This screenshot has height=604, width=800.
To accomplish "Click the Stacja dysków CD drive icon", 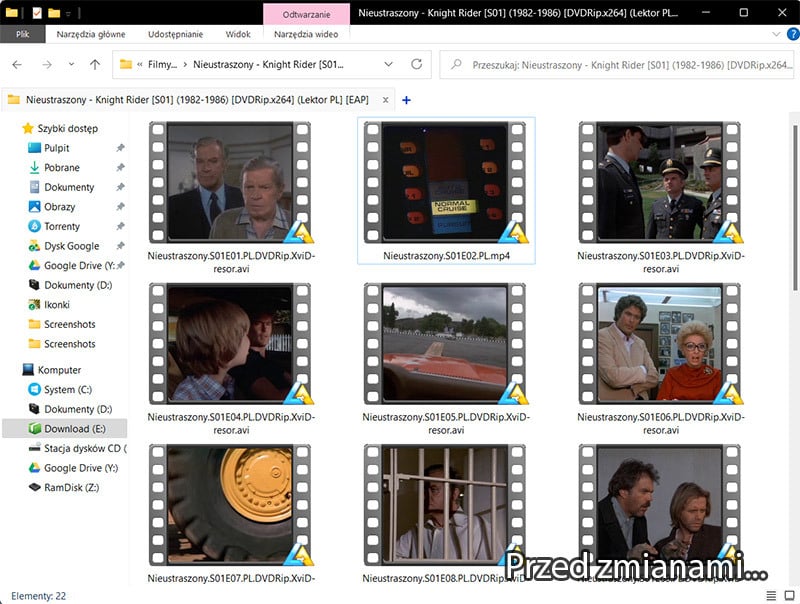I will [x=34, y=448].
